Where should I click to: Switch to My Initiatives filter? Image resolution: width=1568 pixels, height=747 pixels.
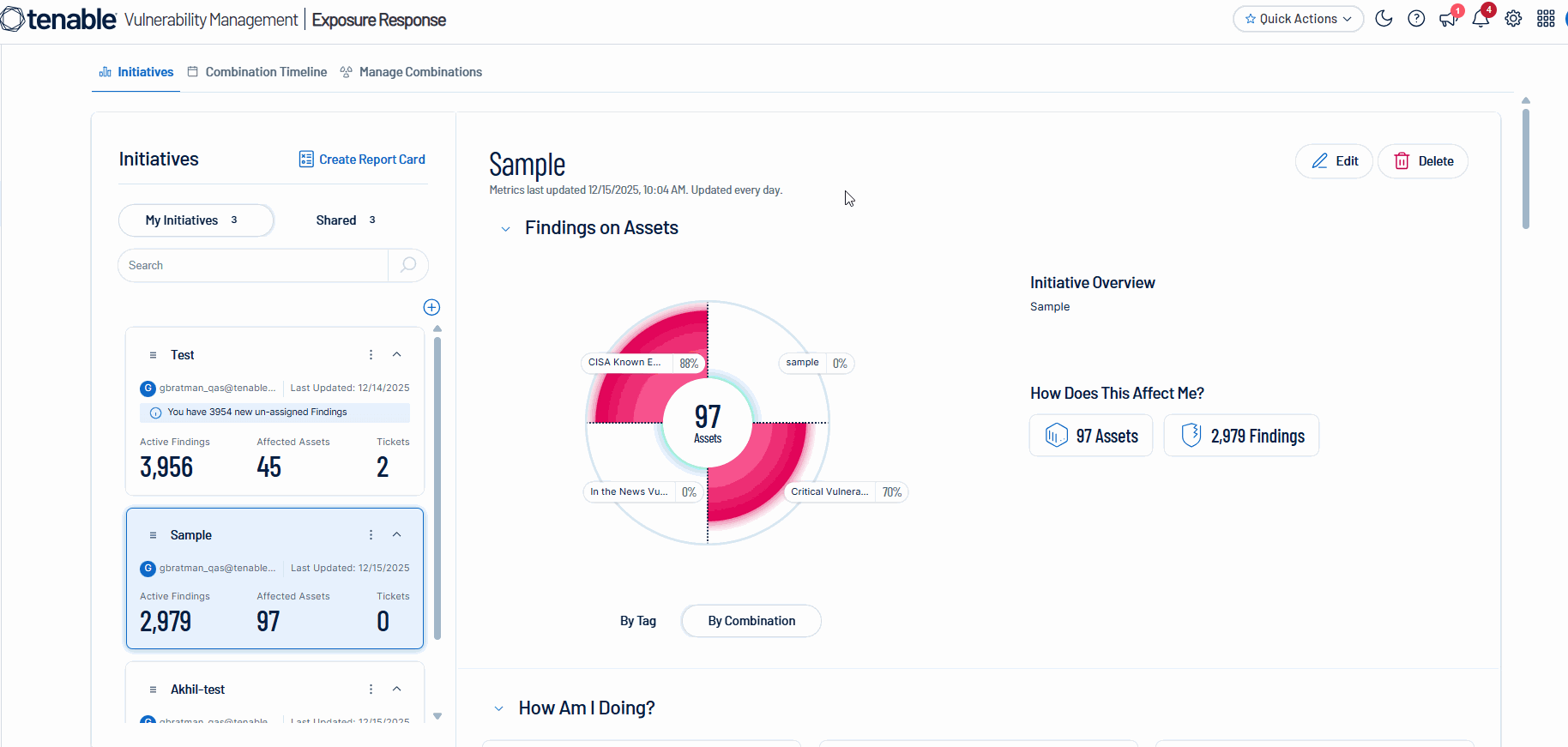pyautogui.click(x=196, y=220)
